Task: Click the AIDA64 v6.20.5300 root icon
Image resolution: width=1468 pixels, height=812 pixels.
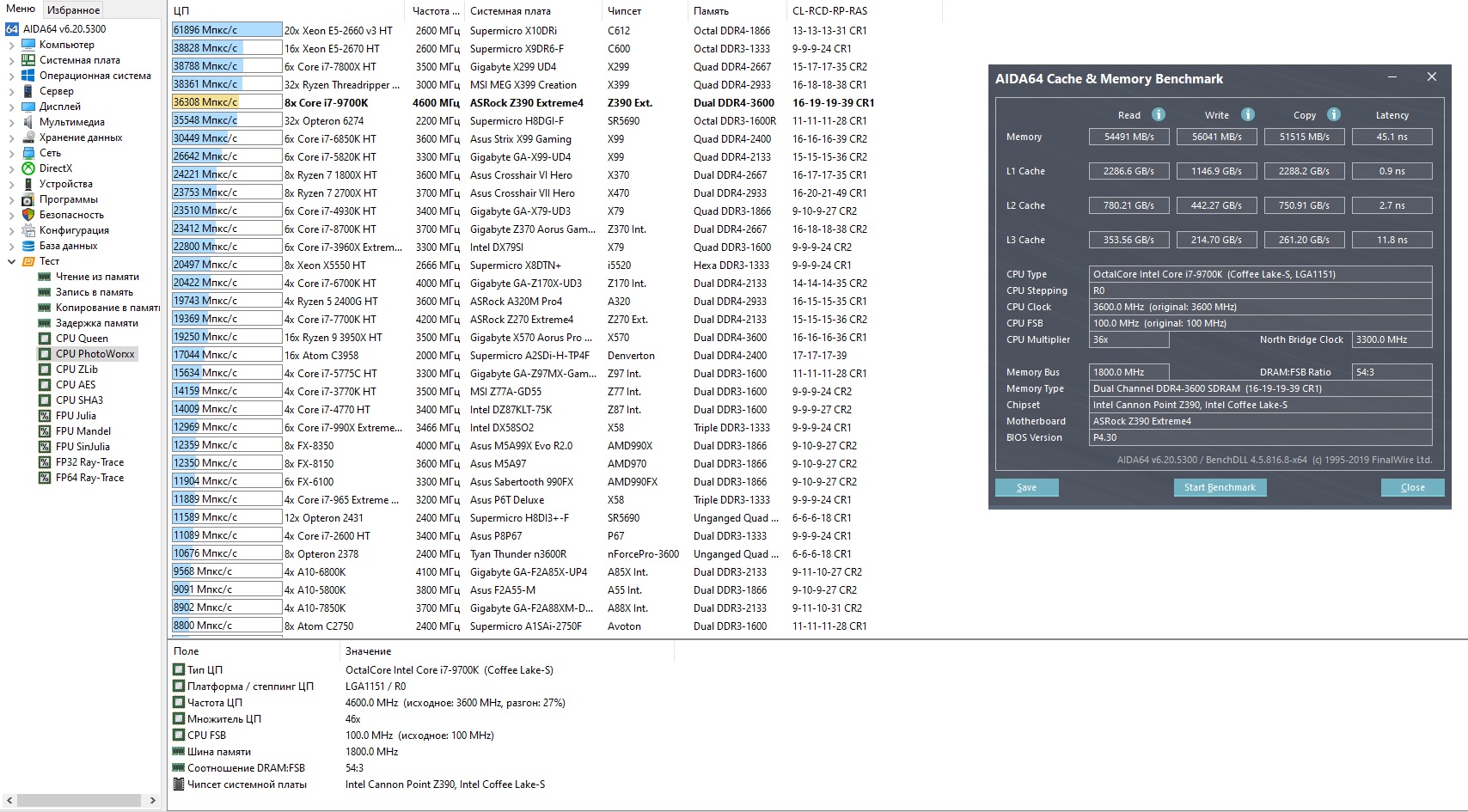Action: click(x=12, y=29)
